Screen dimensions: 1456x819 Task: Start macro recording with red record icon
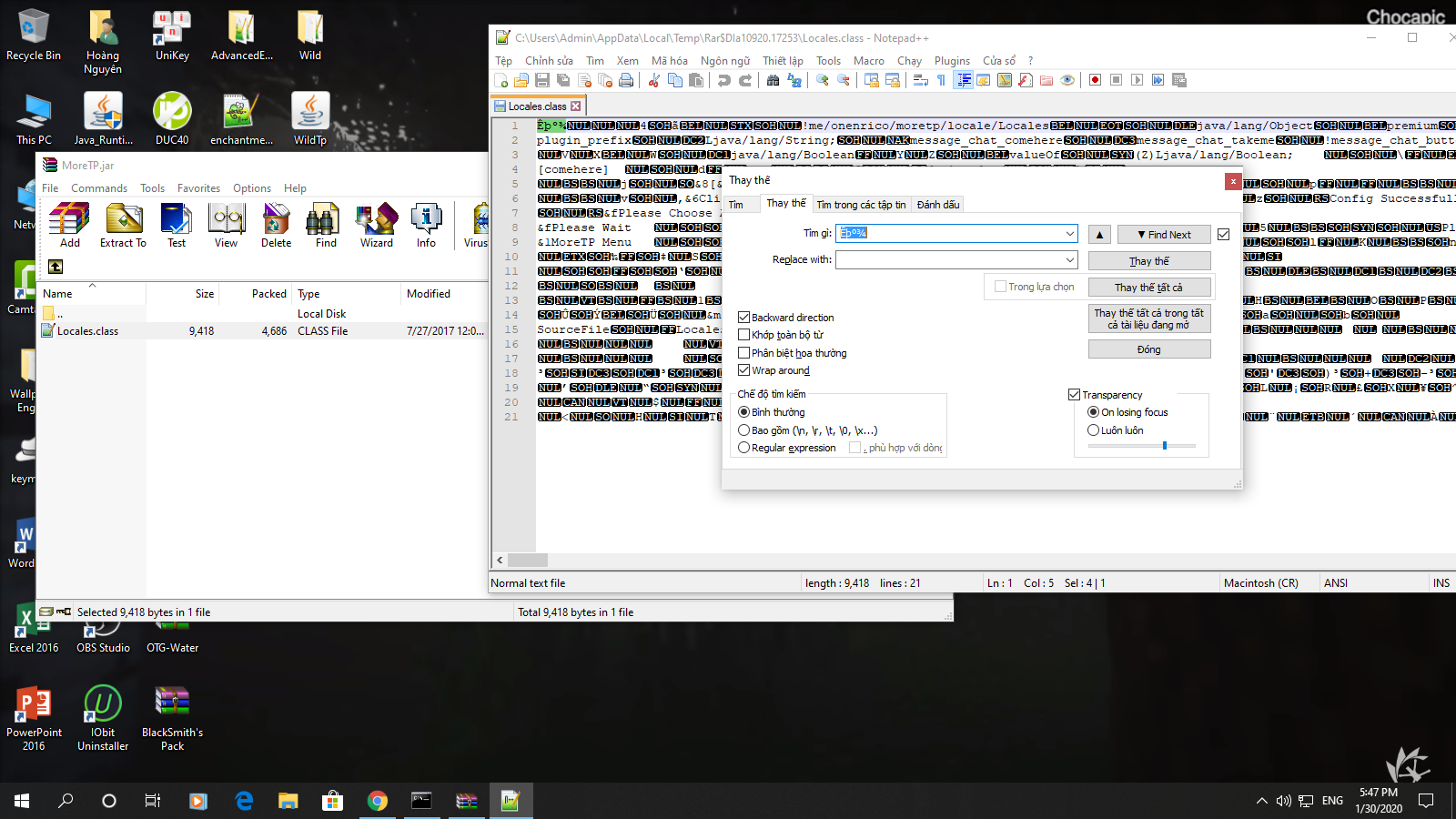pyautogui.click(x=1095, y=80)
